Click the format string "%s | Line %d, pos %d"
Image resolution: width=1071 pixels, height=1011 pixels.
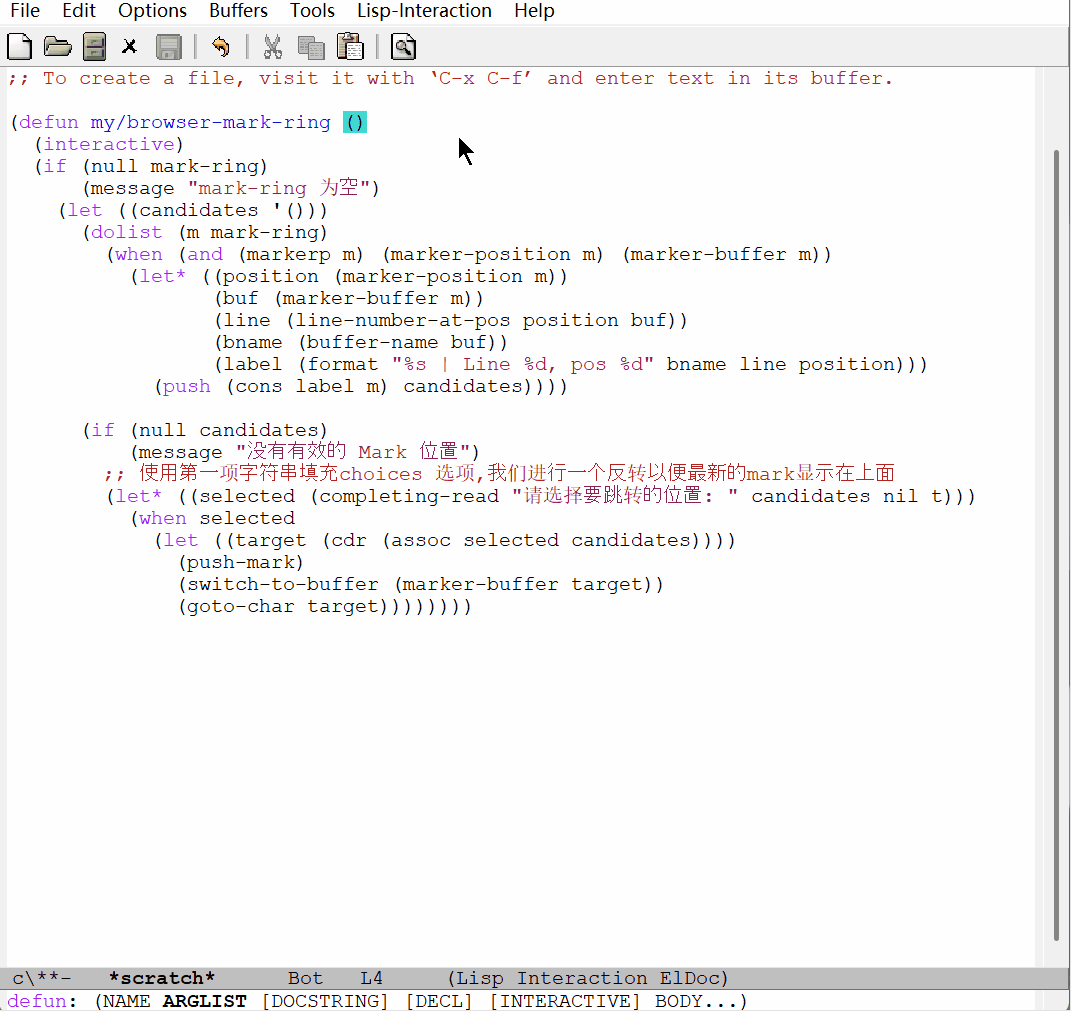[523, 364]
